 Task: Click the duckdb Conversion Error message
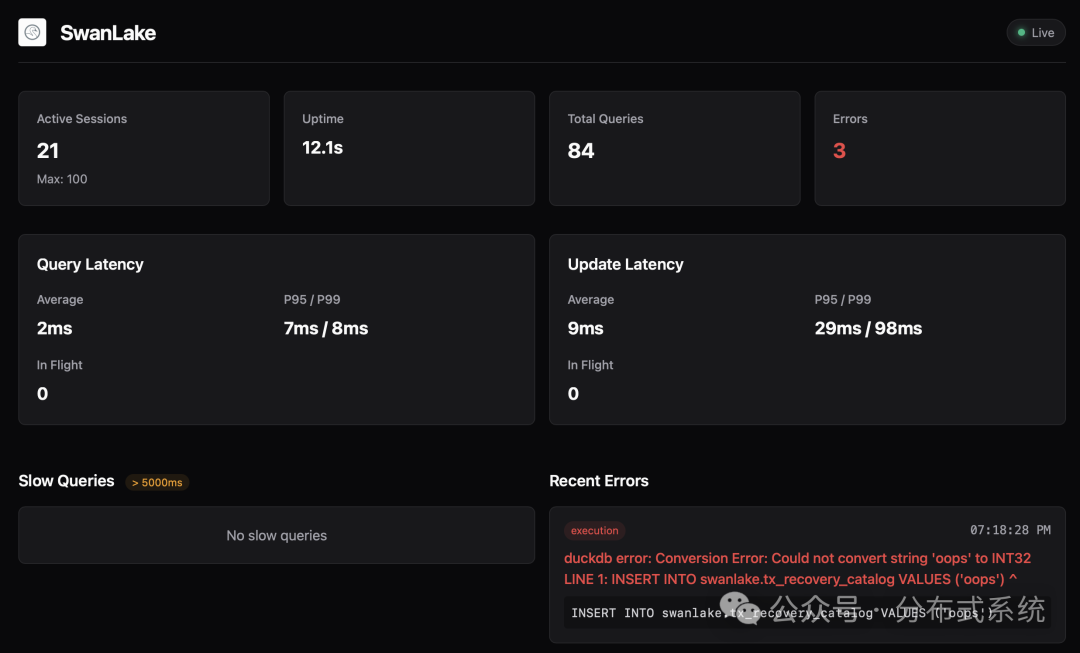tap(798, 568)
